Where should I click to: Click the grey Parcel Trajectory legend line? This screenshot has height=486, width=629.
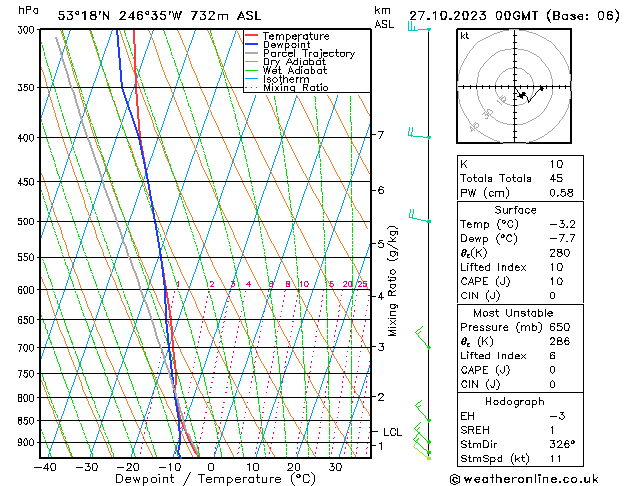point(251,53)
